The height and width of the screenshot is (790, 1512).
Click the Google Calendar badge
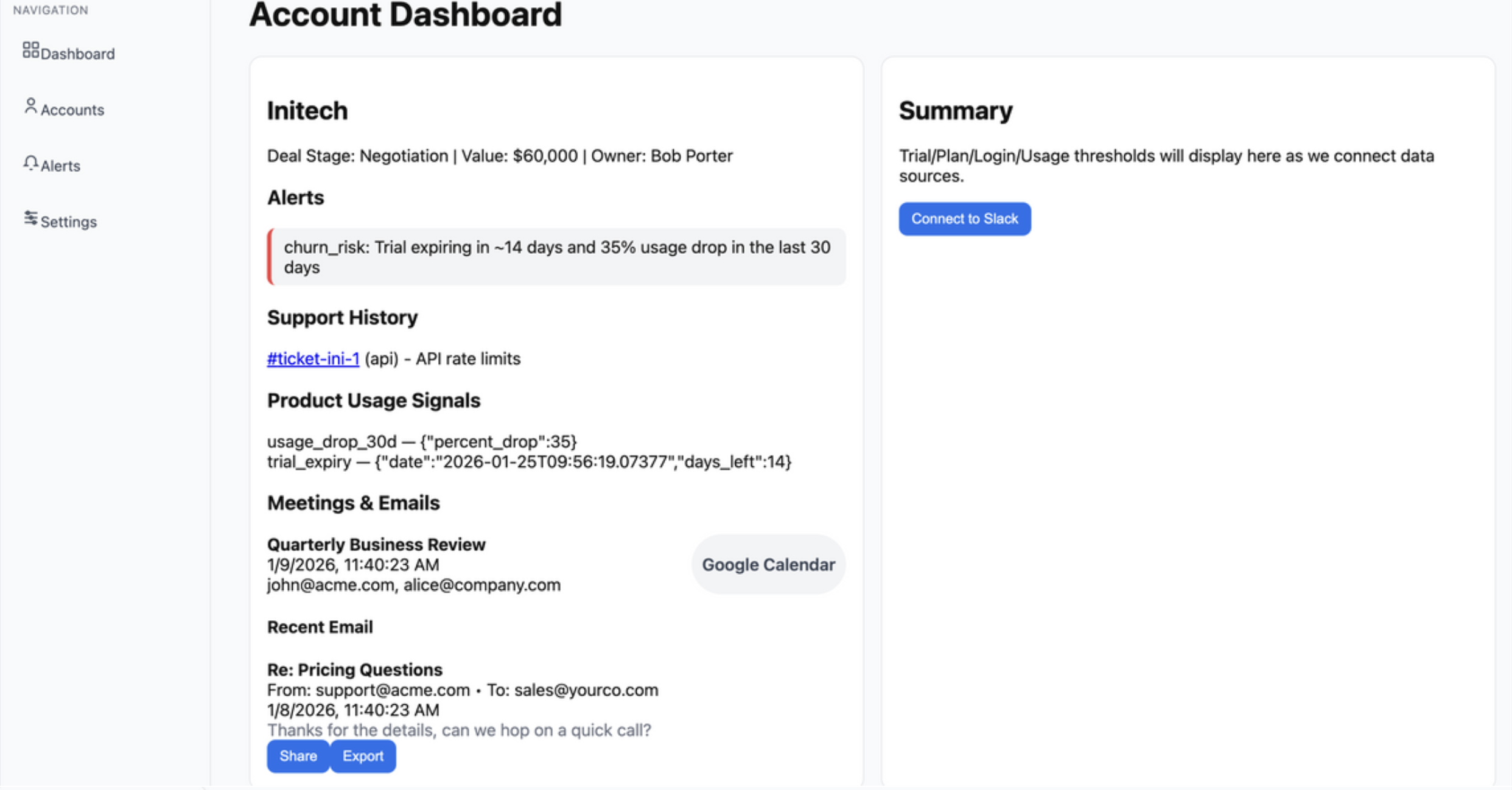(768, 565)
